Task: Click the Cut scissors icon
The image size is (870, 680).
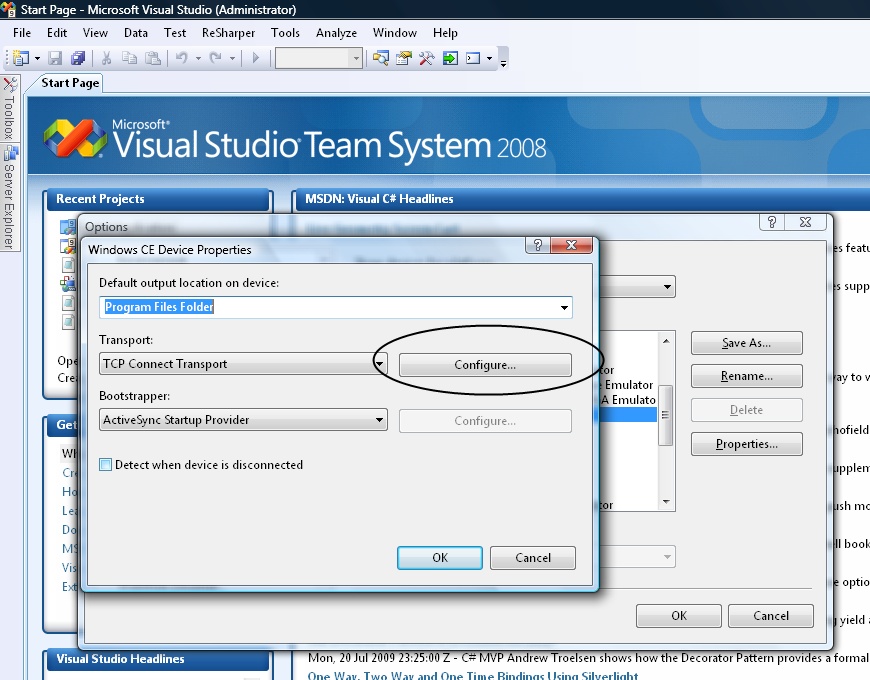Action: point(107,58)
